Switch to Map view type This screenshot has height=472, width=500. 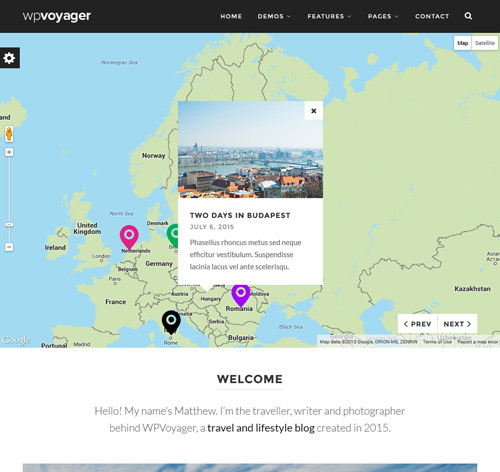tap(463, 43)
